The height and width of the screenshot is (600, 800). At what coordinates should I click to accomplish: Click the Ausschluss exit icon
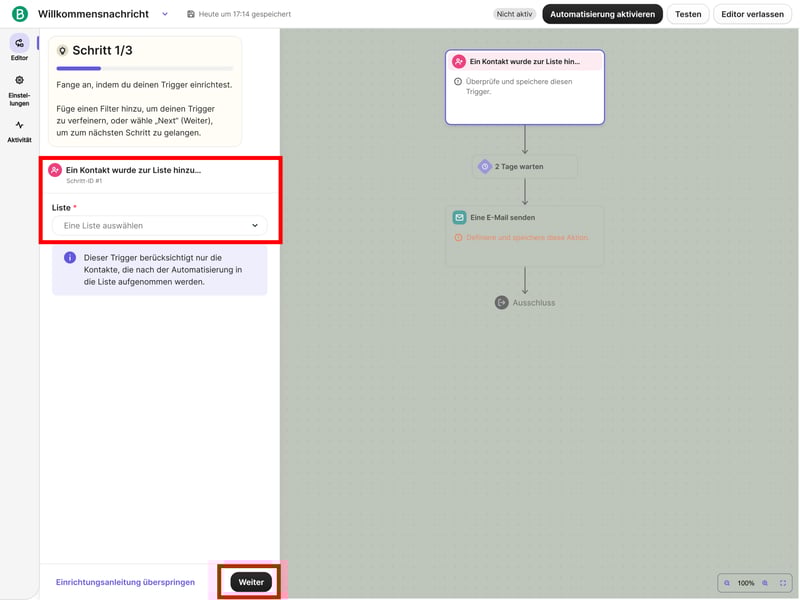pos(501,303)
